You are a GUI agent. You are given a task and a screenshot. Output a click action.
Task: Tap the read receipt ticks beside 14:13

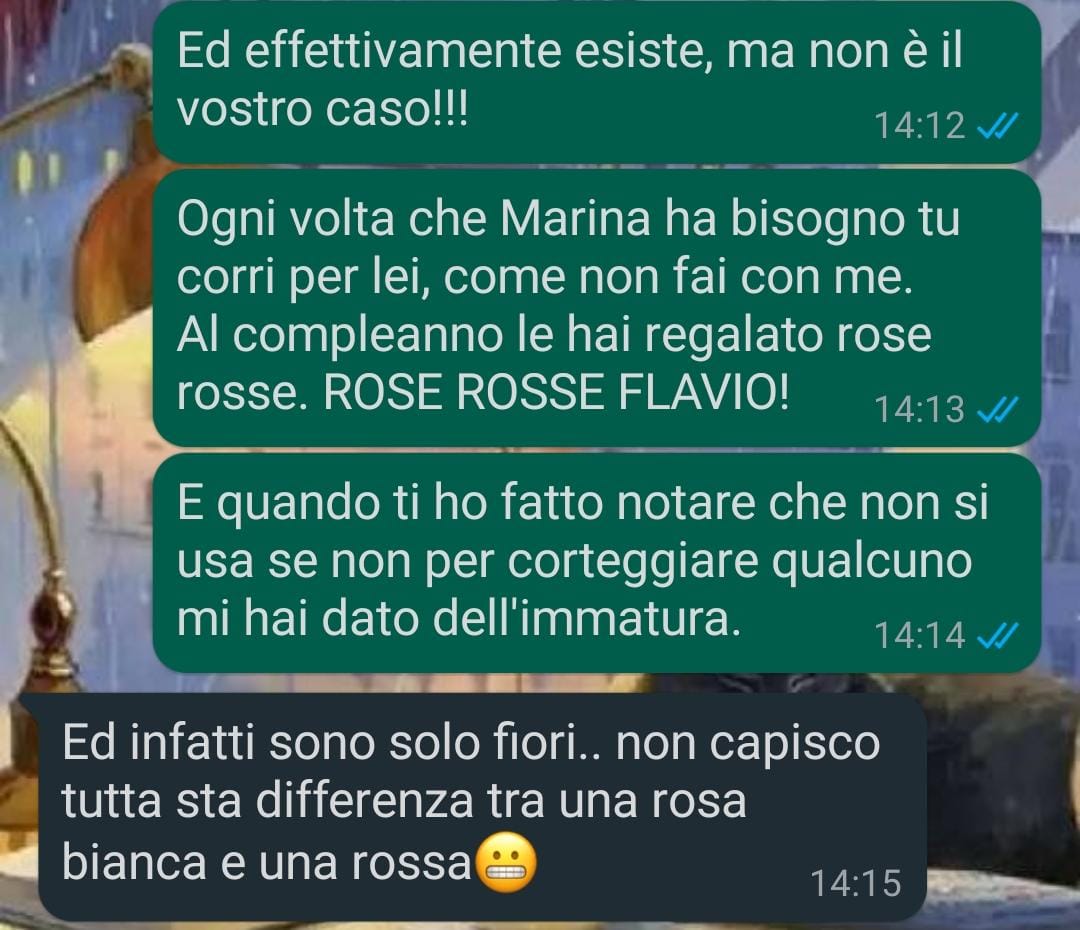coord(998,410)
